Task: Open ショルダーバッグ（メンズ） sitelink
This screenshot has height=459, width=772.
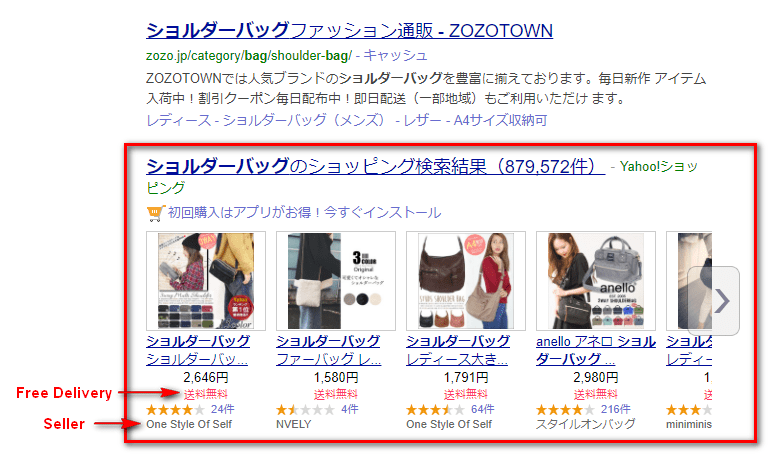Action: (304, 120)
